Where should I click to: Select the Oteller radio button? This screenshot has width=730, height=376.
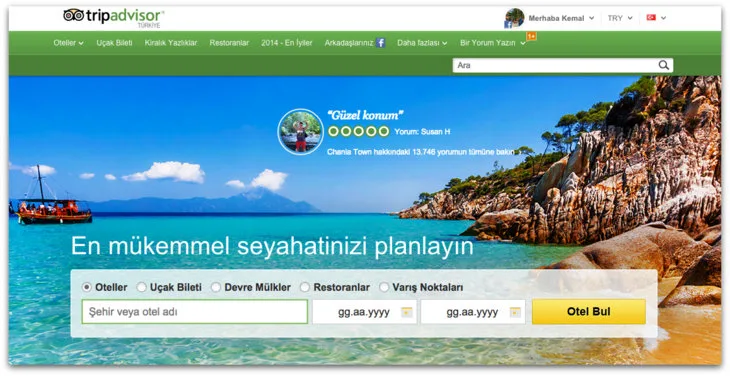point(87,287)
